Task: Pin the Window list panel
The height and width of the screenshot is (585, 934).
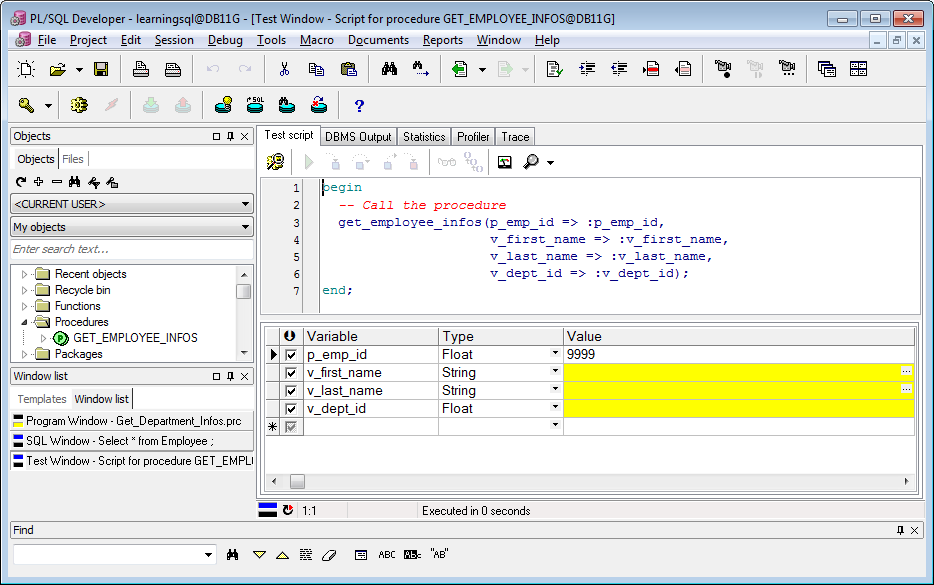Action: tap(231, 376)
